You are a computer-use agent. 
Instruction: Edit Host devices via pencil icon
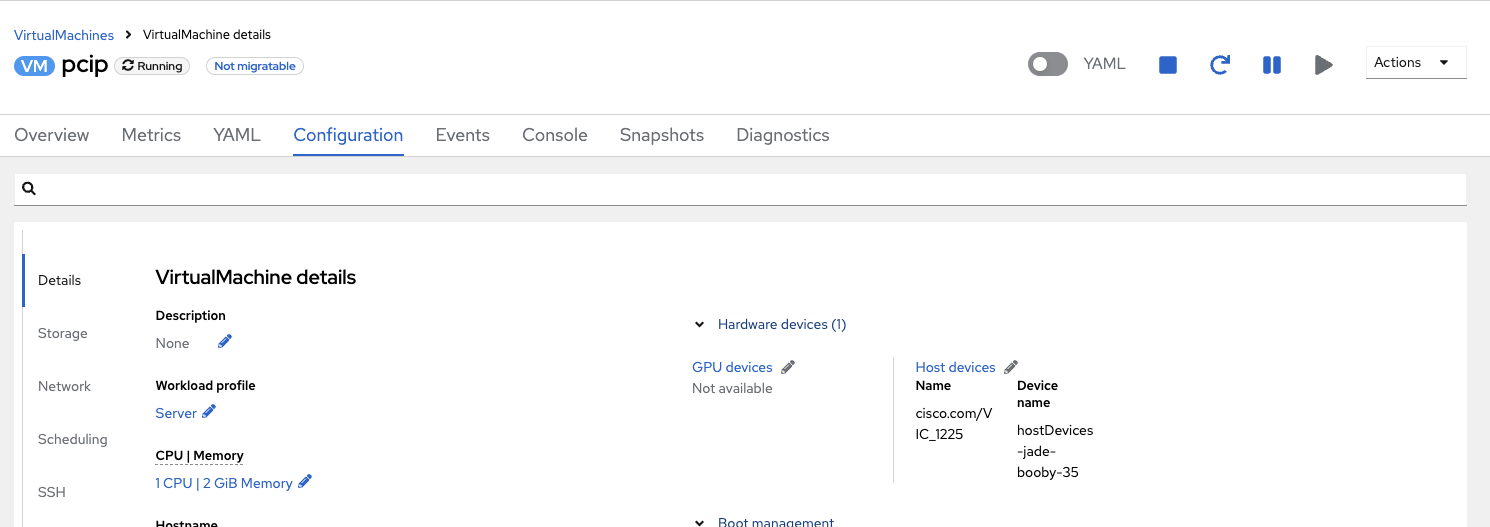coord(1011,367)
